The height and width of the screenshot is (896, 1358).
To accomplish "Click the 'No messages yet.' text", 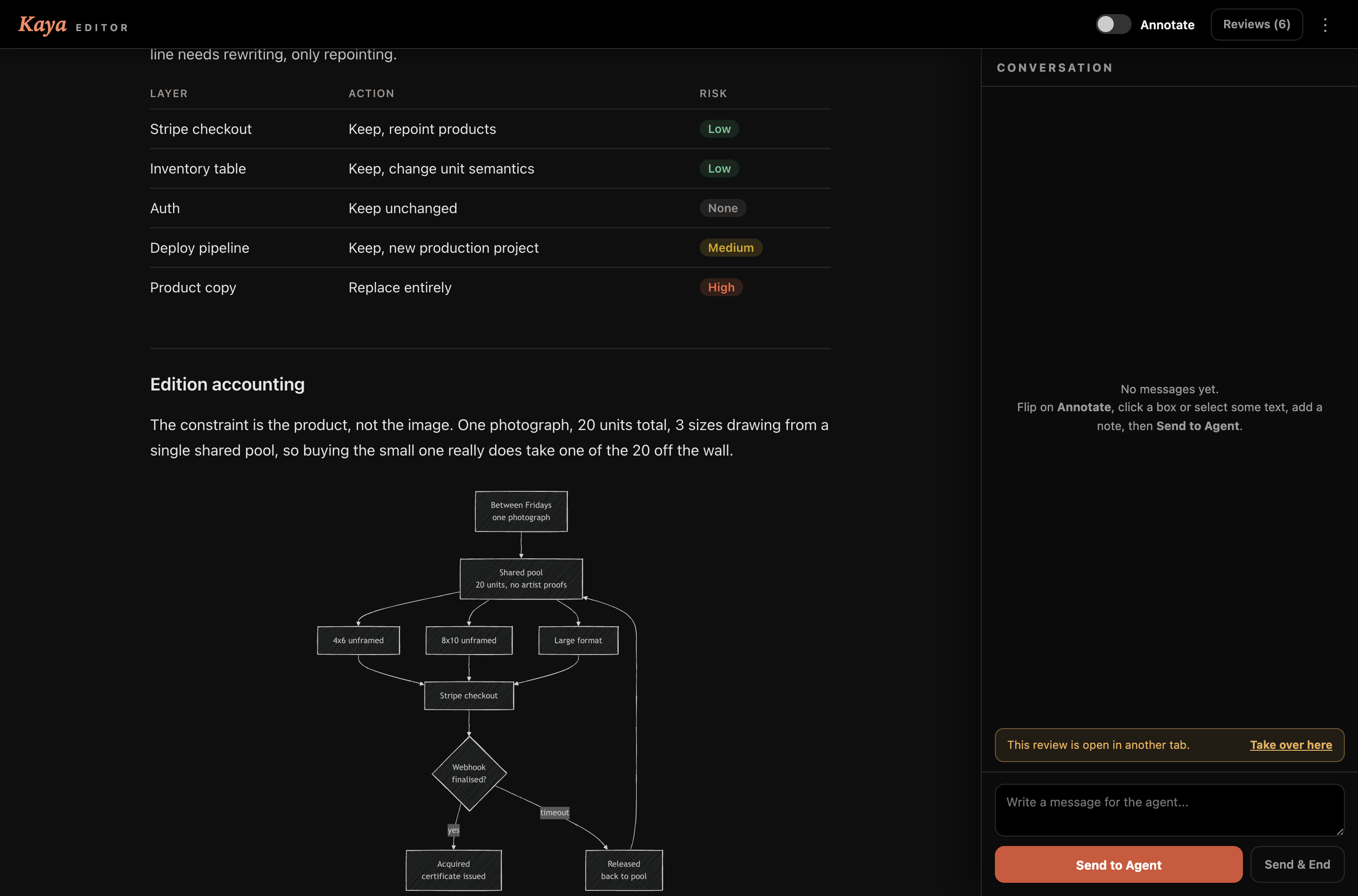I will 1169,389.
